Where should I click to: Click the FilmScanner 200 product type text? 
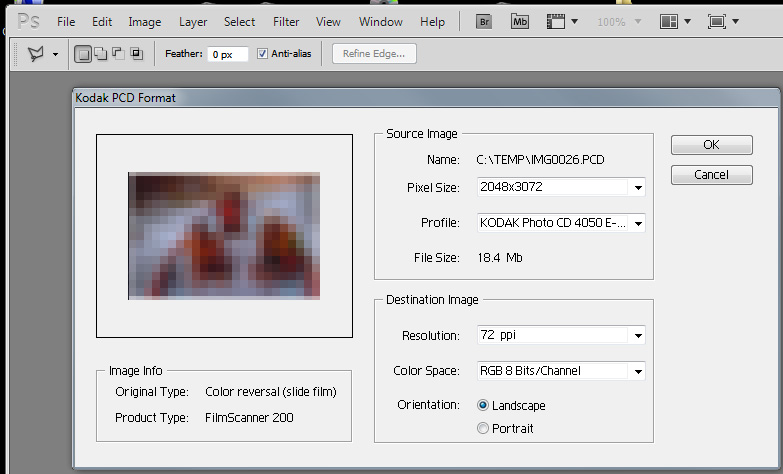pos(249,418)
